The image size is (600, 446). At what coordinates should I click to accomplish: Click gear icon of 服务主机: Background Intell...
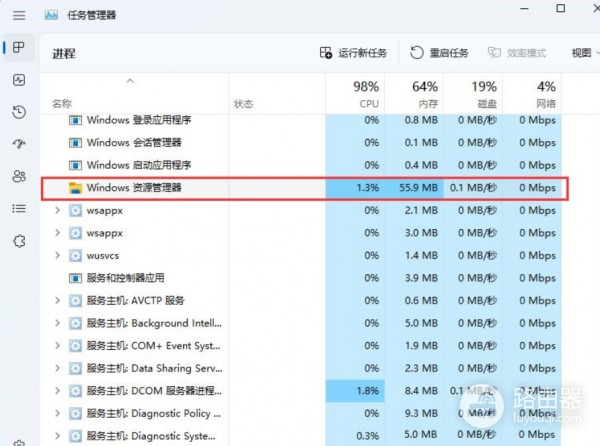point(75,323)
